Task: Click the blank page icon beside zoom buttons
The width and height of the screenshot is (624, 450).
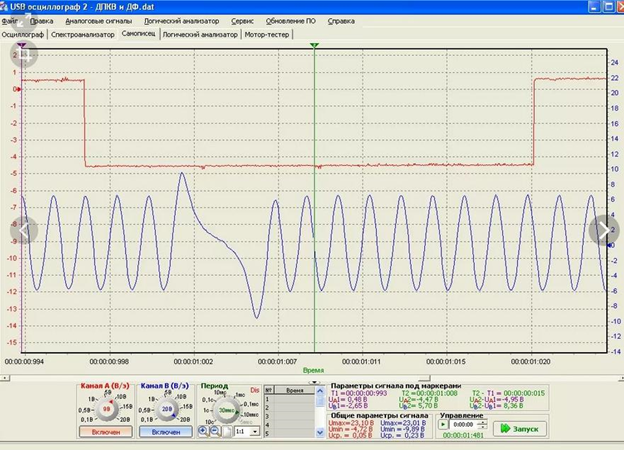Action: click(227, 431)
